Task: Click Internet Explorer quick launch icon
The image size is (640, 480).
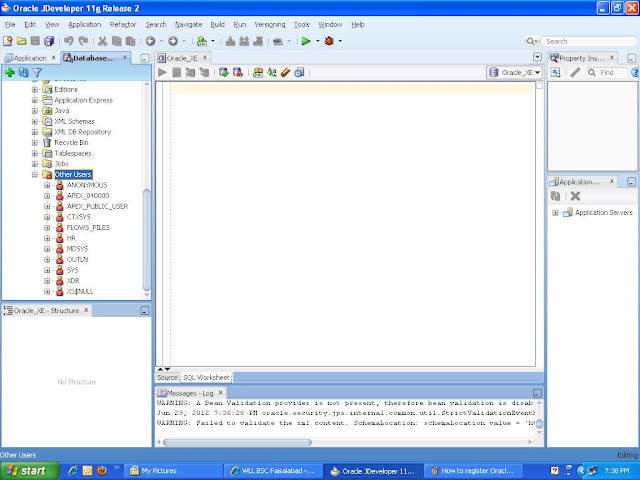Action: [73, 471]
